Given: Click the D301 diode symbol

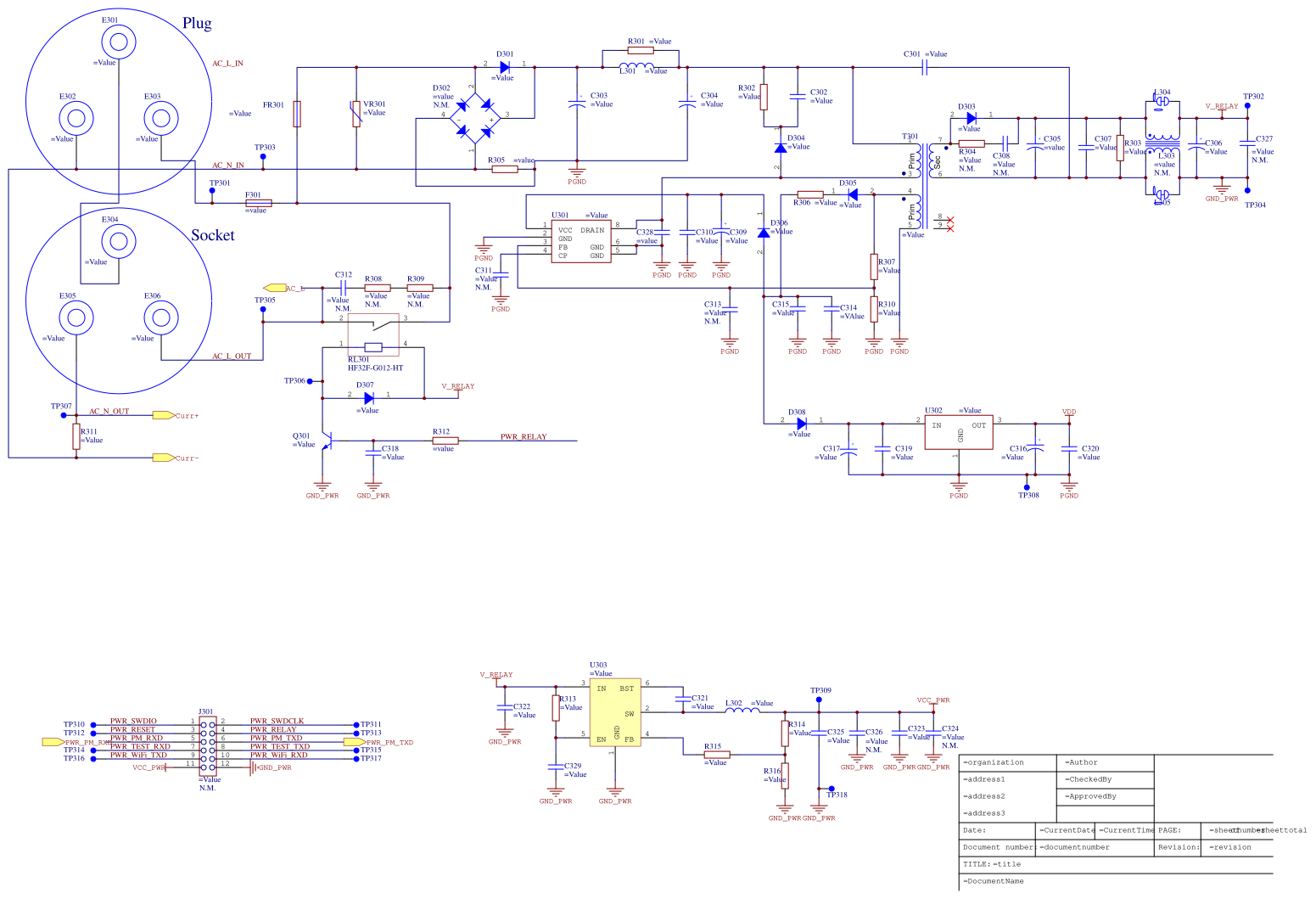Looking at the screenshot, I should tap(505, 67).
